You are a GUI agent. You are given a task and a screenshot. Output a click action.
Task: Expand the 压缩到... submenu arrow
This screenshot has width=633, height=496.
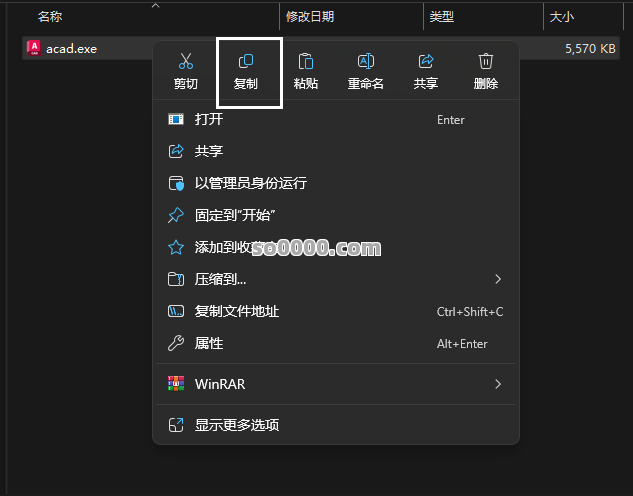[498, 279]
